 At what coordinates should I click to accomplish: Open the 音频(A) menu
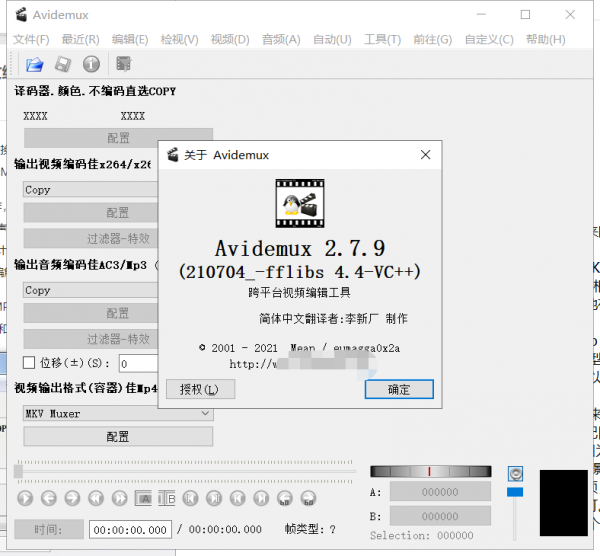click(281, 39)
